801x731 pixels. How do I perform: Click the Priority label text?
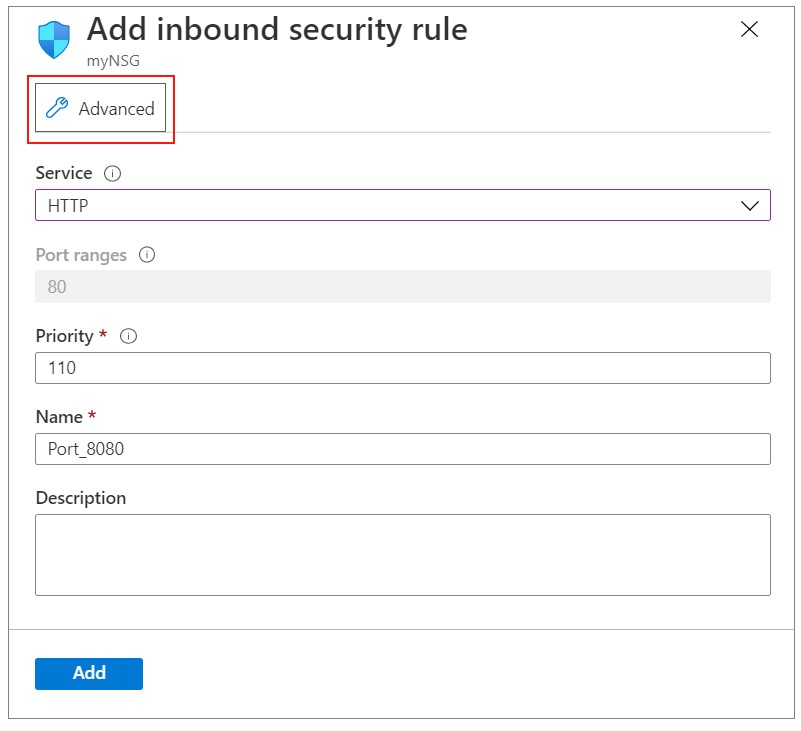(65, 336)
